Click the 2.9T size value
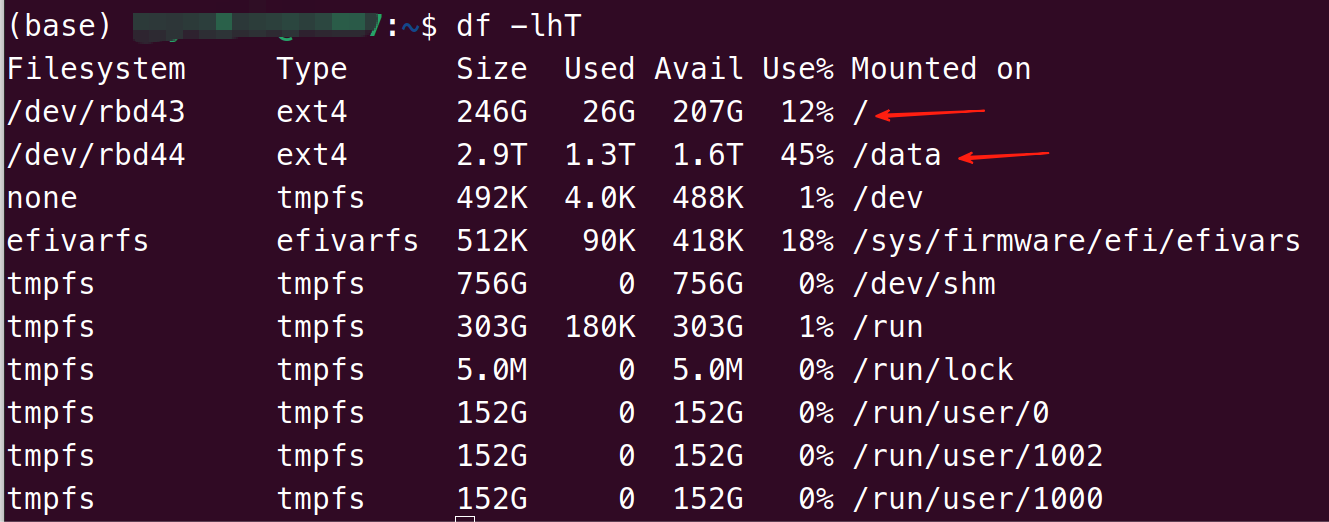Screen dimensions: 1329x522 491,155
